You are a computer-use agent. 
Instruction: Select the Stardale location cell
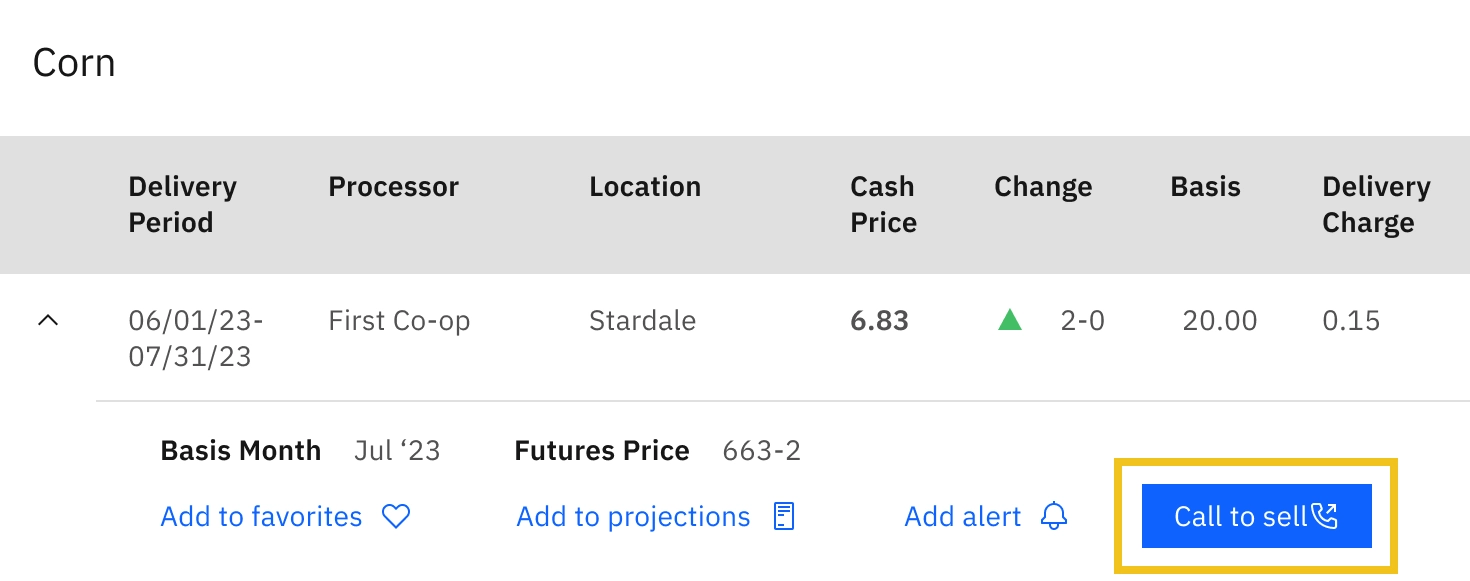coord(642,321)
